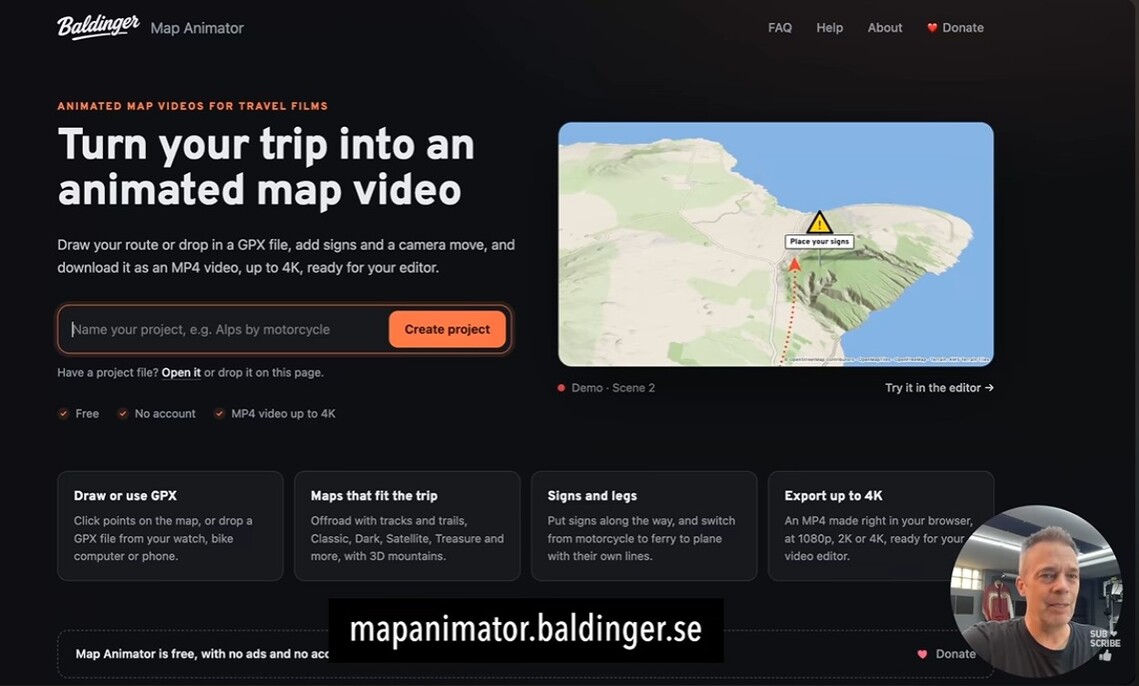Click the yellow warning sign on map
Image resolution: width=1139 pixels, height=686 pixels.
pos(819,222)
